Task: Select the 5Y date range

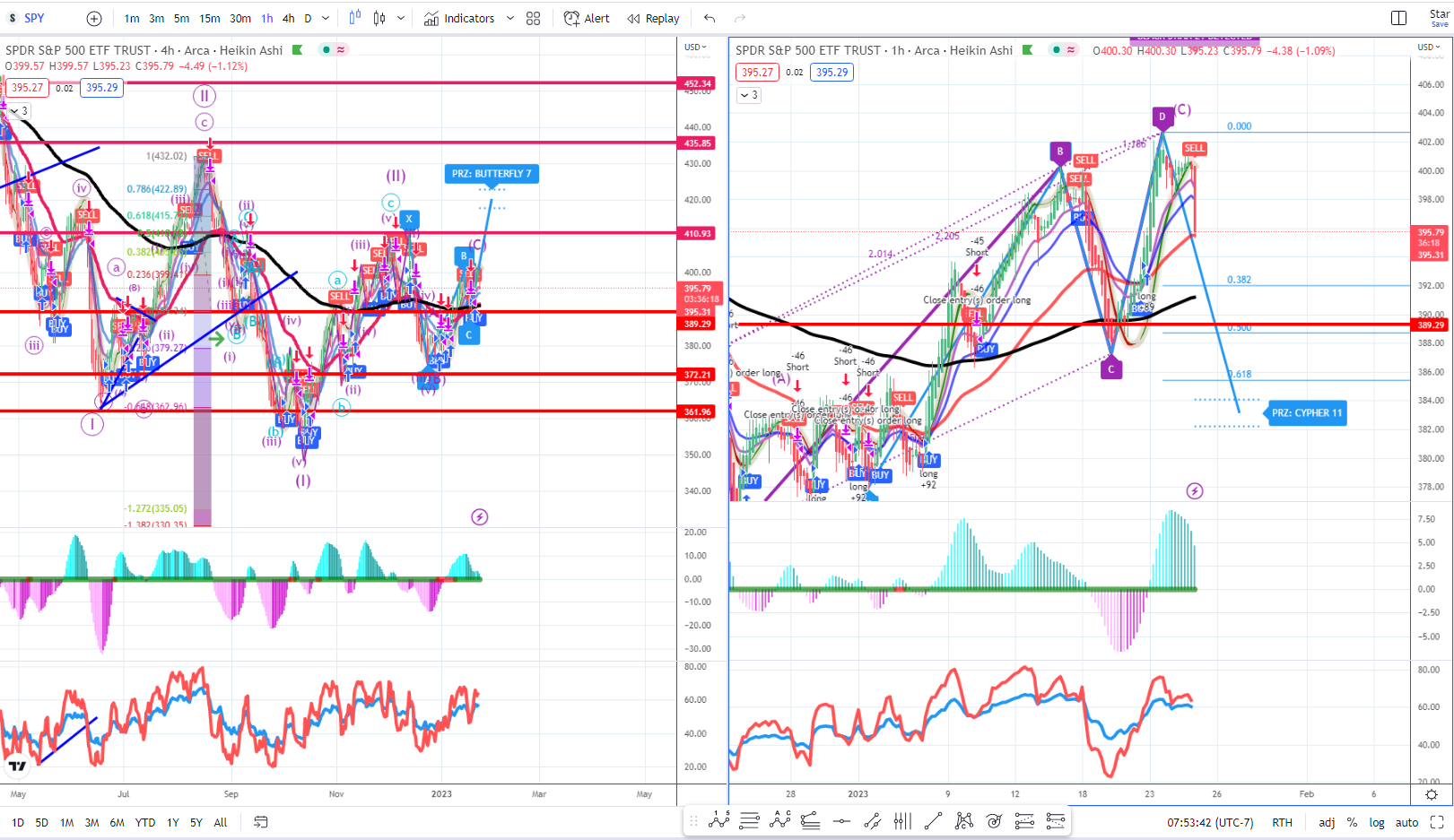Action: 196,822
